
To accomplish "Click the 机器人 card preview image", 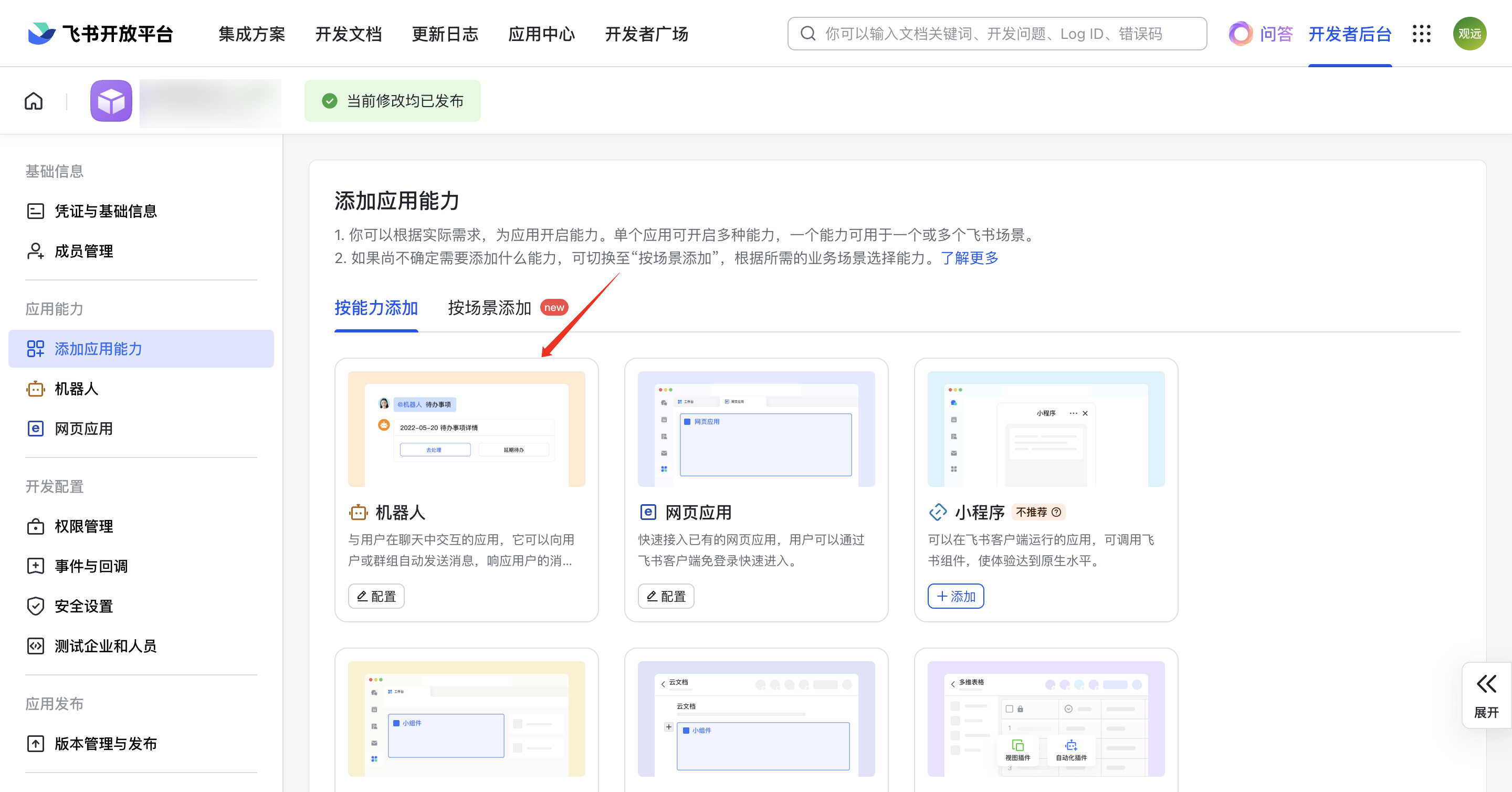I will pyautogui.click(x=466, y=429).
